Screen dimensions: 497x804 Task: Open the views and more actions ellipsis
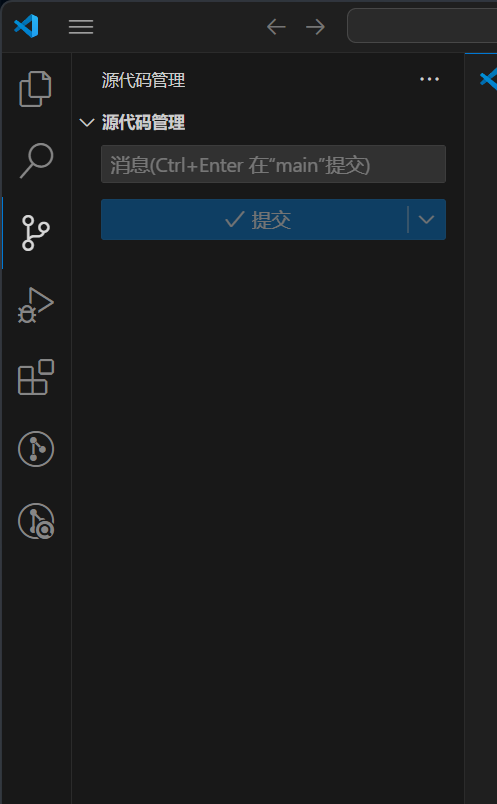[x=429, y=79]
